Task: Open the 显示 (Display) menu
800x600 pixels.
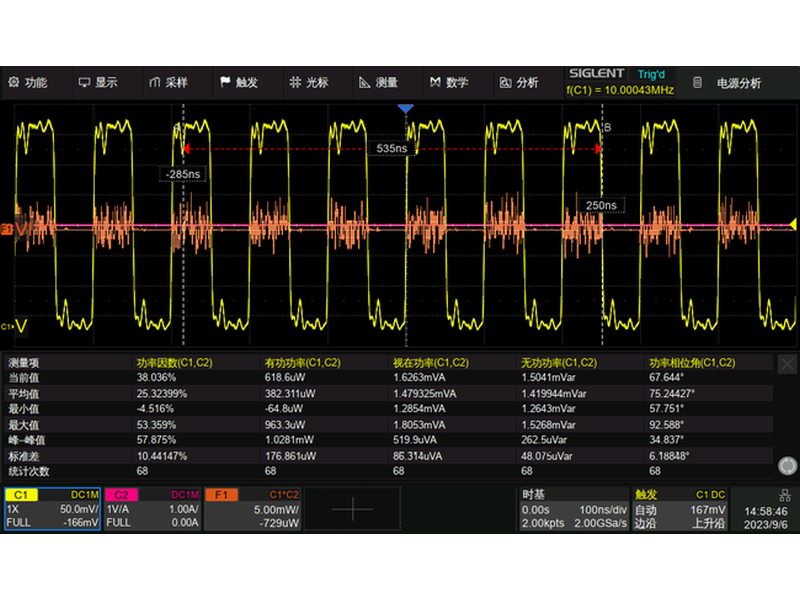Action: click(x=98, y=82)
